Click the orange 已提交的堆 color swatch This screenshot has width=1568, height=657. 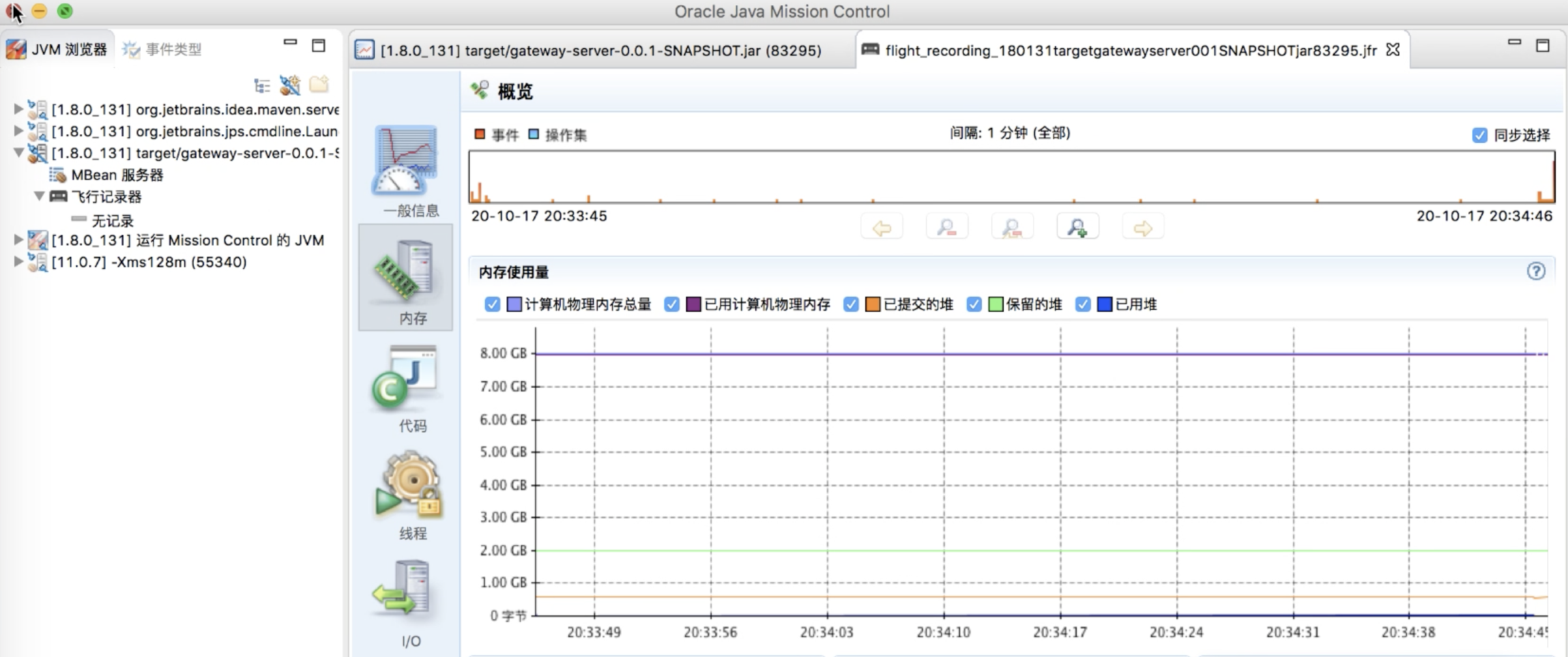(873, 304)
